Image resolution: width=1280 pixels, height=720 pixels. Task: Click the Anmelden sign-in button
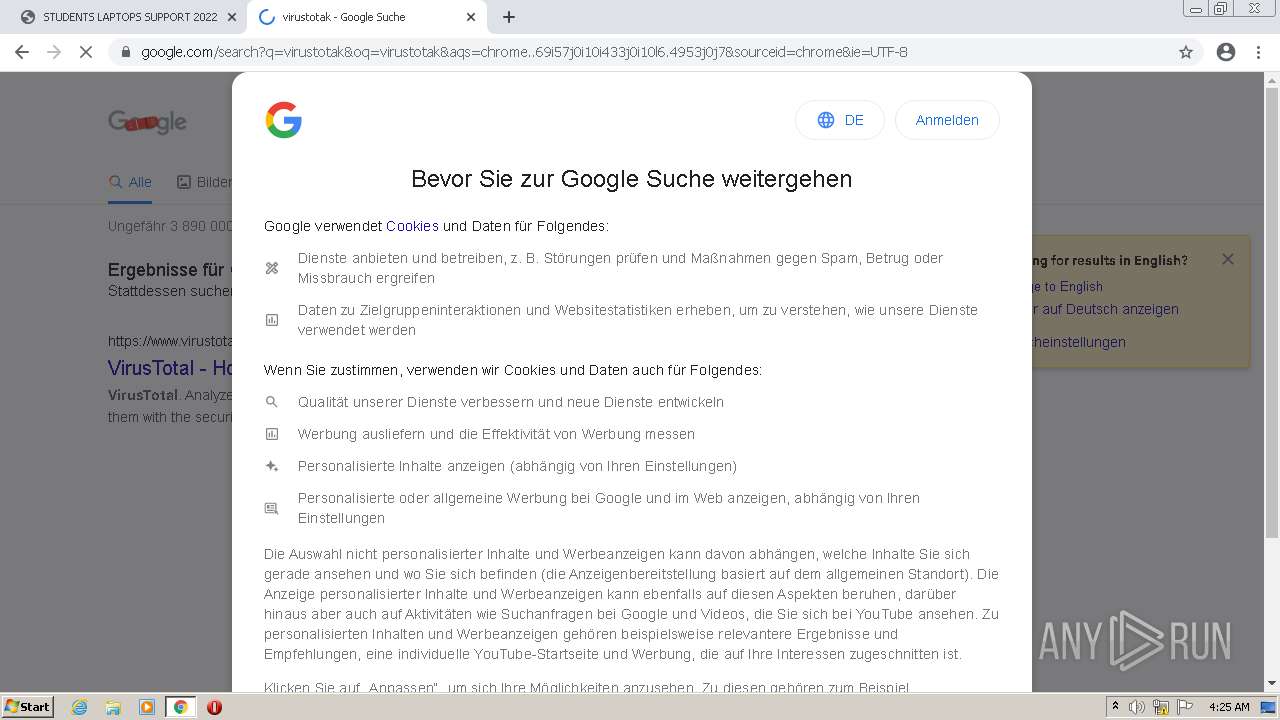coord(947,120)
